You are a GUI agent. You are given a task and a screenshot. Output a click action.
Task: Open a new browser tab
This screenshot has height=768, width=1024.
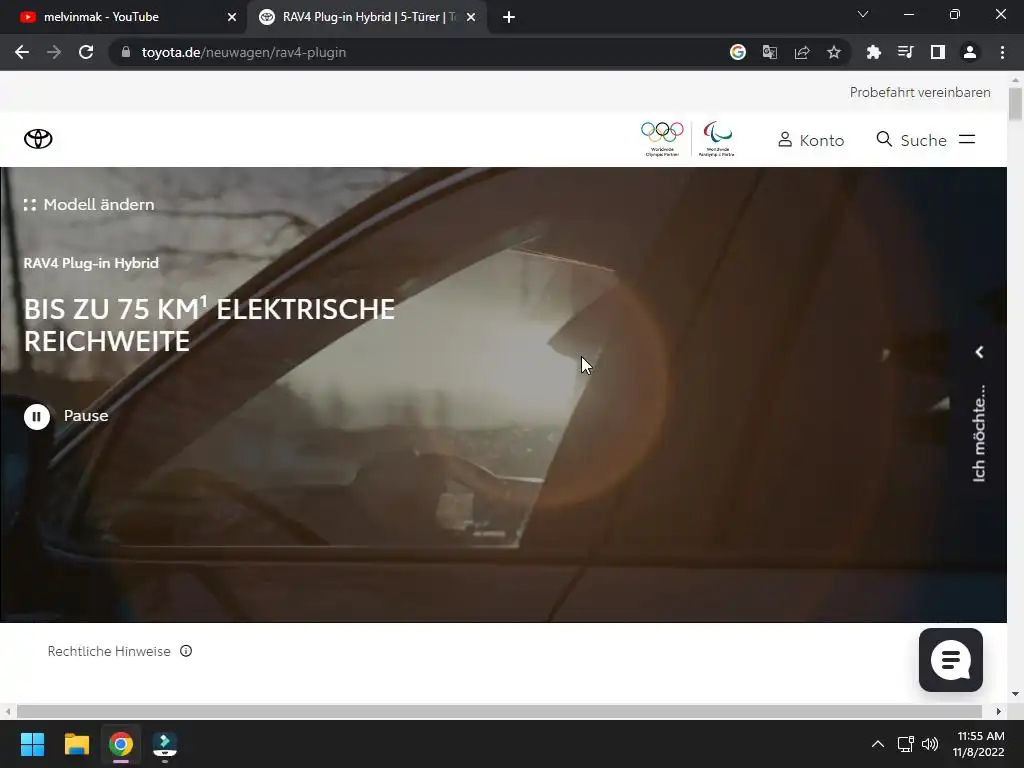(x=509, y=18)
